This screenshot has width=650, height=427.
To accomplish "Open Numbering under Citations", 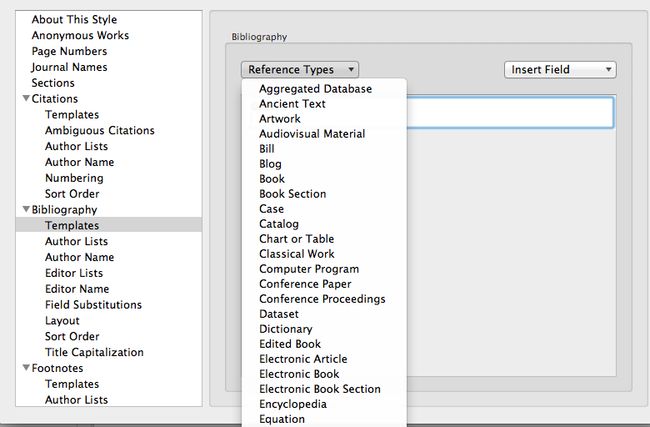I will coord(74,178).
